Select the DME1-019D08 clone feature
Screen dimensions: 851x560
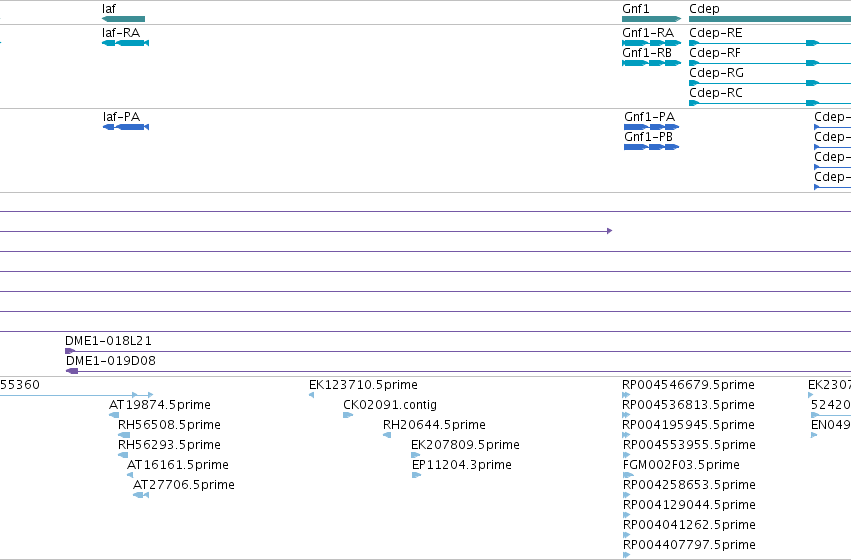coord(458,371)
